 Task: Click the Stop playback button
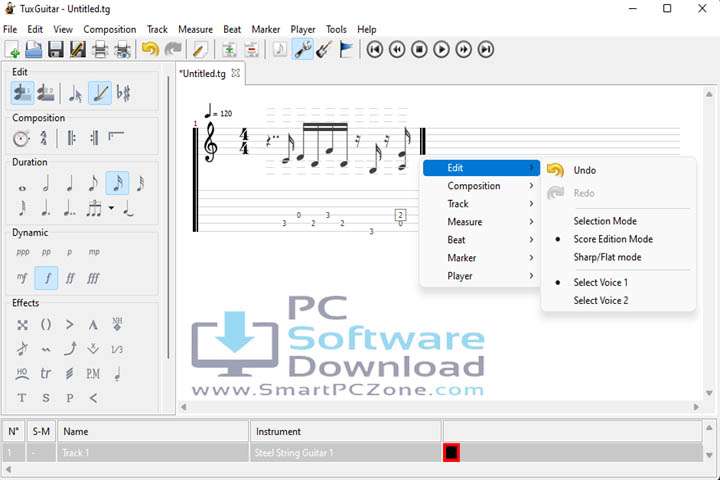click(419, 49)
